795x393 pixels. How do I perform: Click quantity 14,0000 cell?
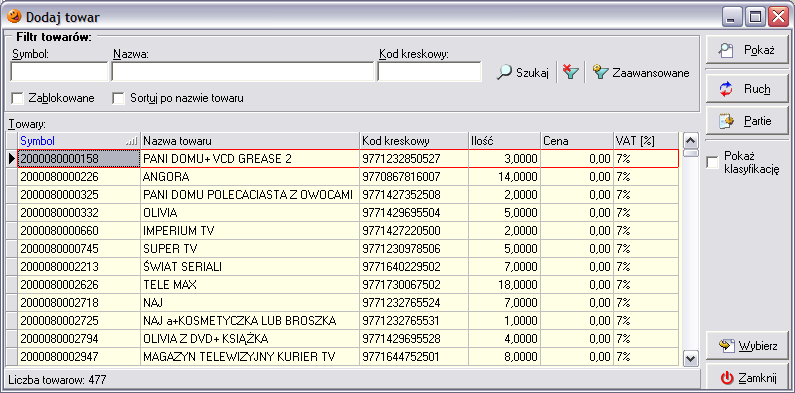pos(504,177)
